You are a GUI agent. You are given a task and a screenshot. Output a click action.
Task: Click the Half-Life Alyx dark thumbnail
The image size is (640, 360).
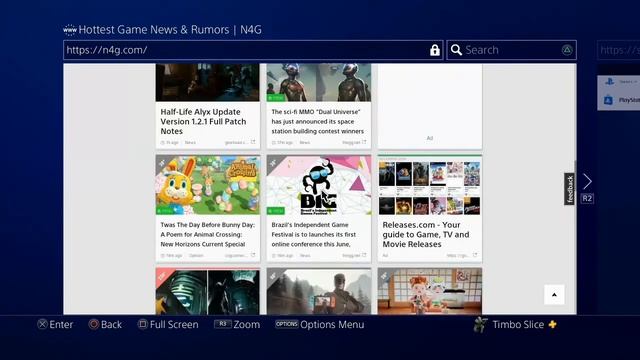coord(208,82)
